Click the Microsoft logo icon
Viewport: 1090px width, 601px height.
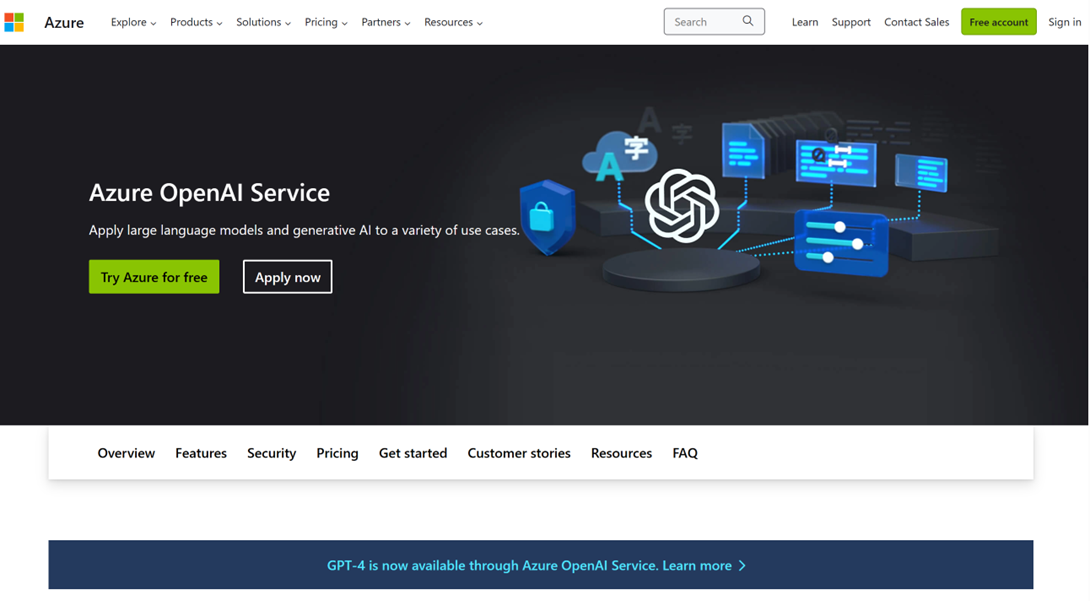(x=14, y=22)
